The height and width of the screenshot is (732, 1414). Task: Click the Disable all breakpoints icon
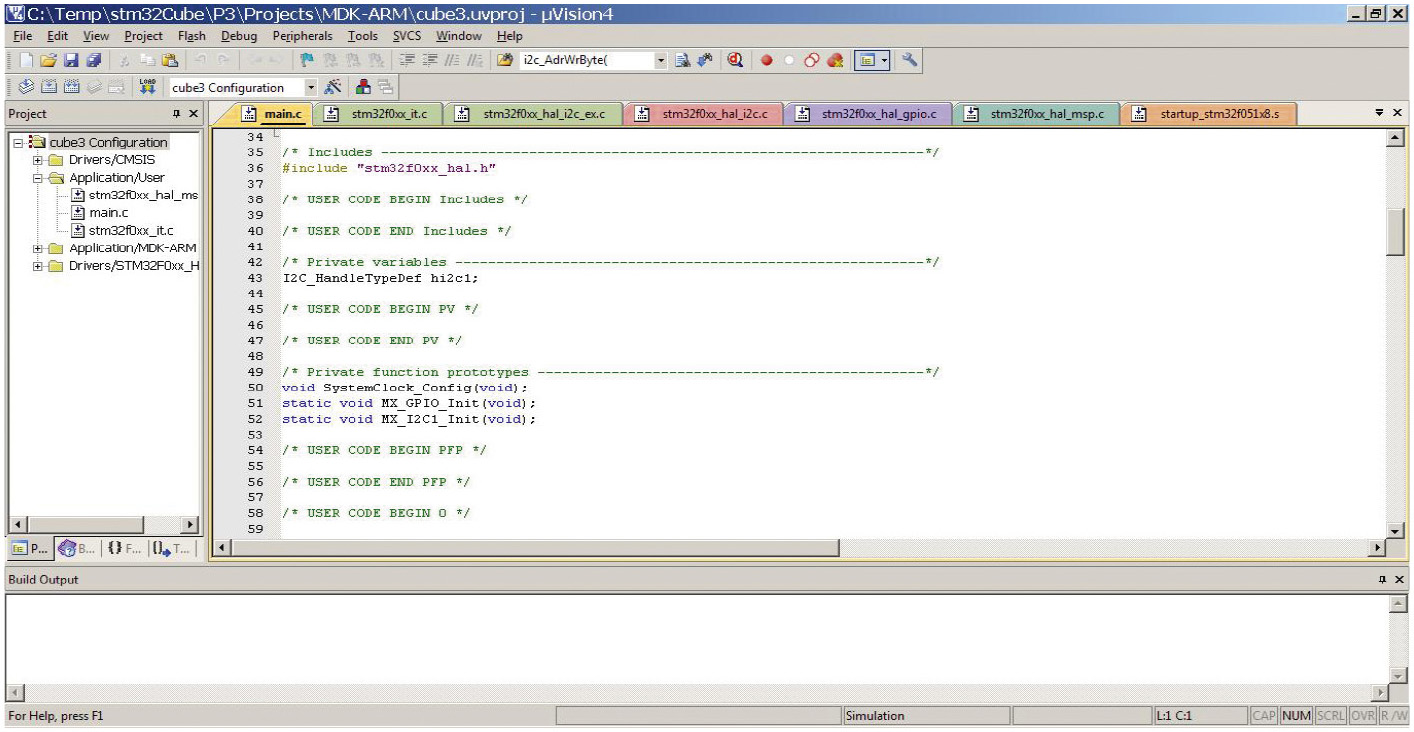pos(810,60)
